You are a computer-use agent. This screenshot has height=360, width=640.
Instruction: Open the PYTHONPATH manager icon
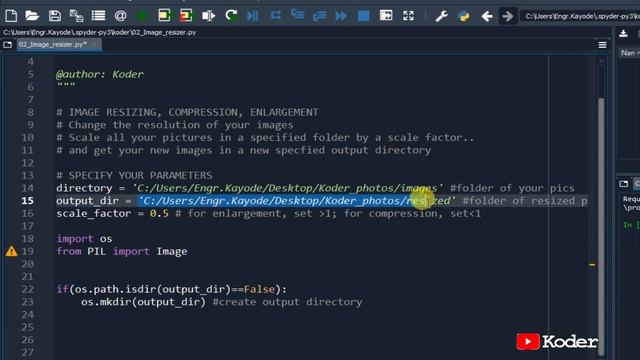(x=464, y=16)
